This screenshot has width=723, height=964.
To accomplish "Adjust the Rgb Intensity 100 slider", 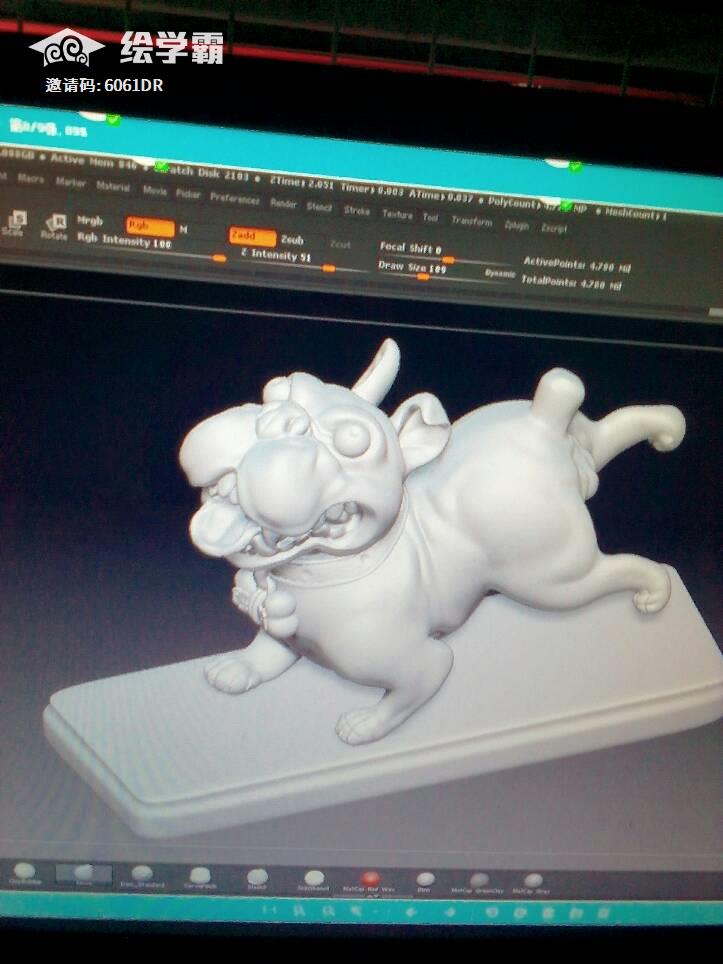I will point(151,247).
